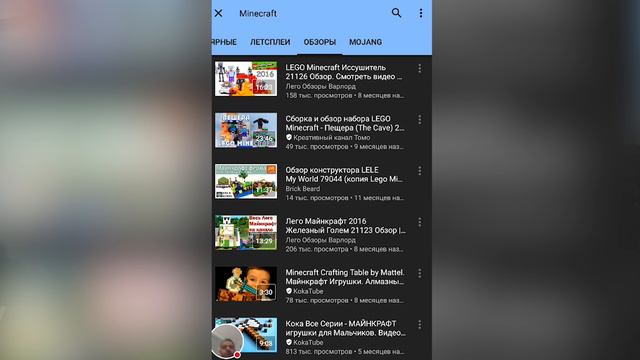Click 813 тыс. просмотров stats line
640x360 pixels.
(x=345, y=351)
